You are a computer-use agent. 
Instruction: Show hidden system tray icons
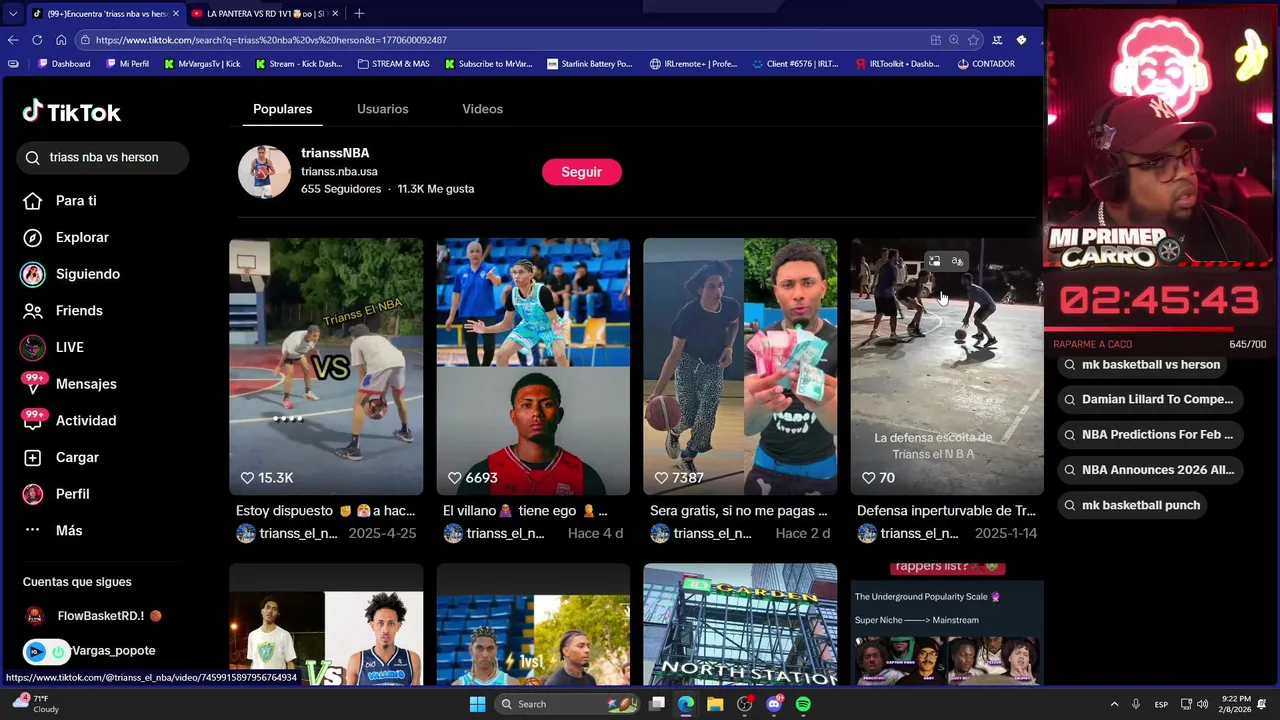pyautogui.click(x=1114, y=704)
